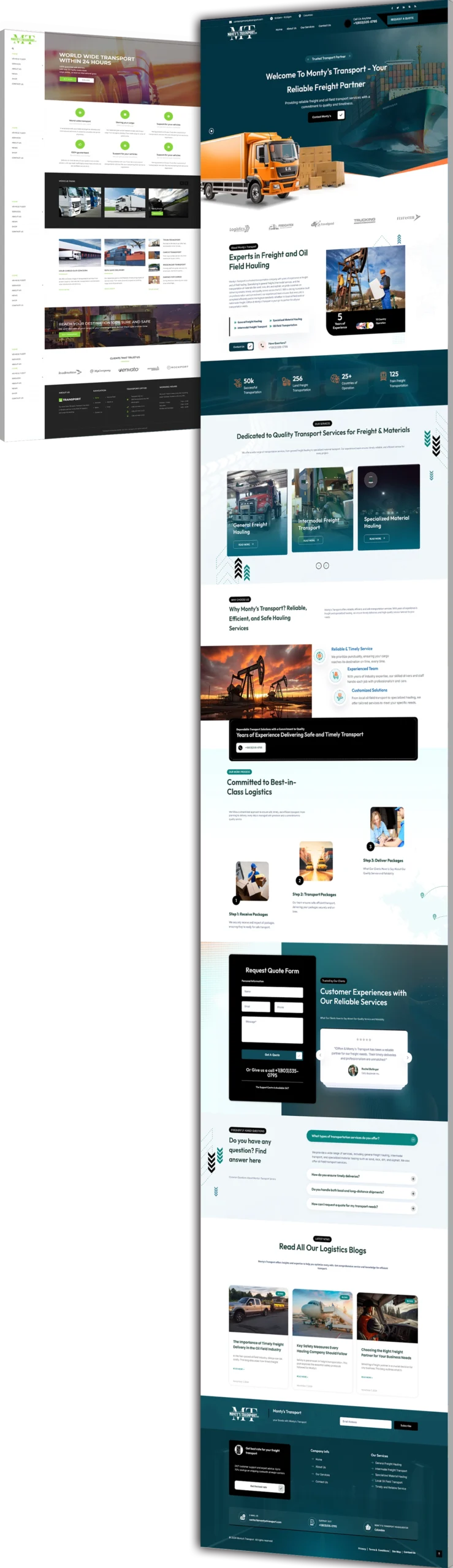Next testimonial via right arrow
The image size is (453, 1568).
point(408,1057)
